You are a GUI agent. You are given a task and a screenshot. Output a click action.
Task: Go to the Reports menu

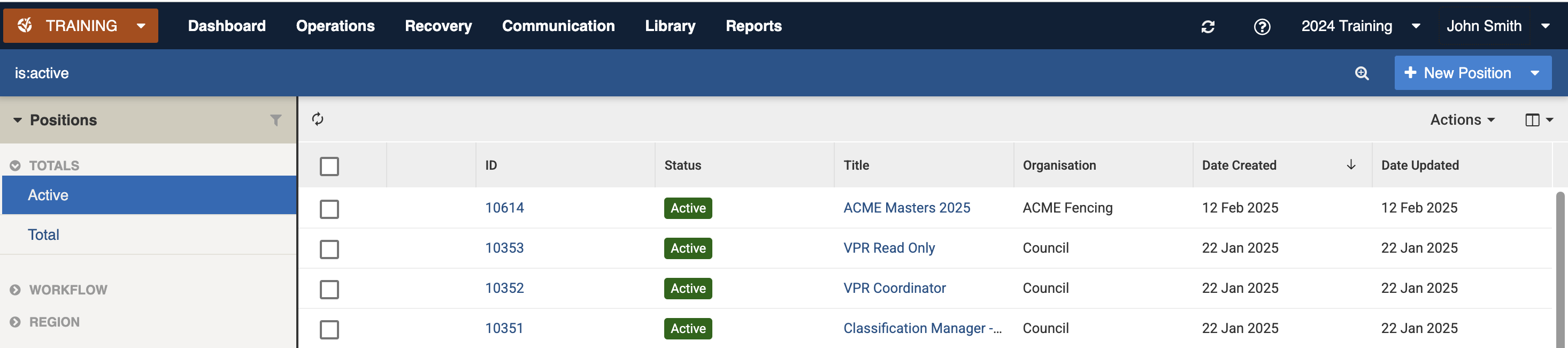pos(753,26)
